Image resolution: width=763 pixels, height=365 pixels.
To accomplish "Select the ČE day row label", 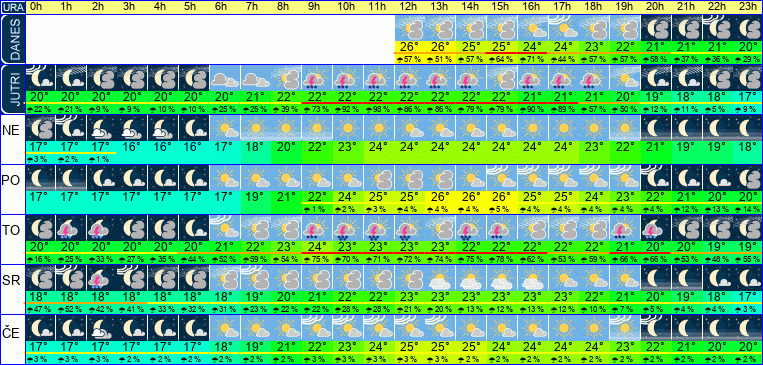I will click(x=10, y=331).
